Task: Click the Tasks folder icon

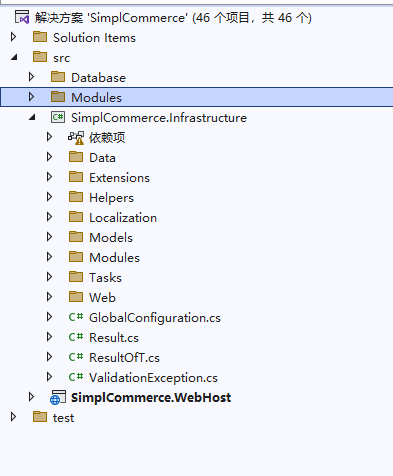Action: pos(76,277)
